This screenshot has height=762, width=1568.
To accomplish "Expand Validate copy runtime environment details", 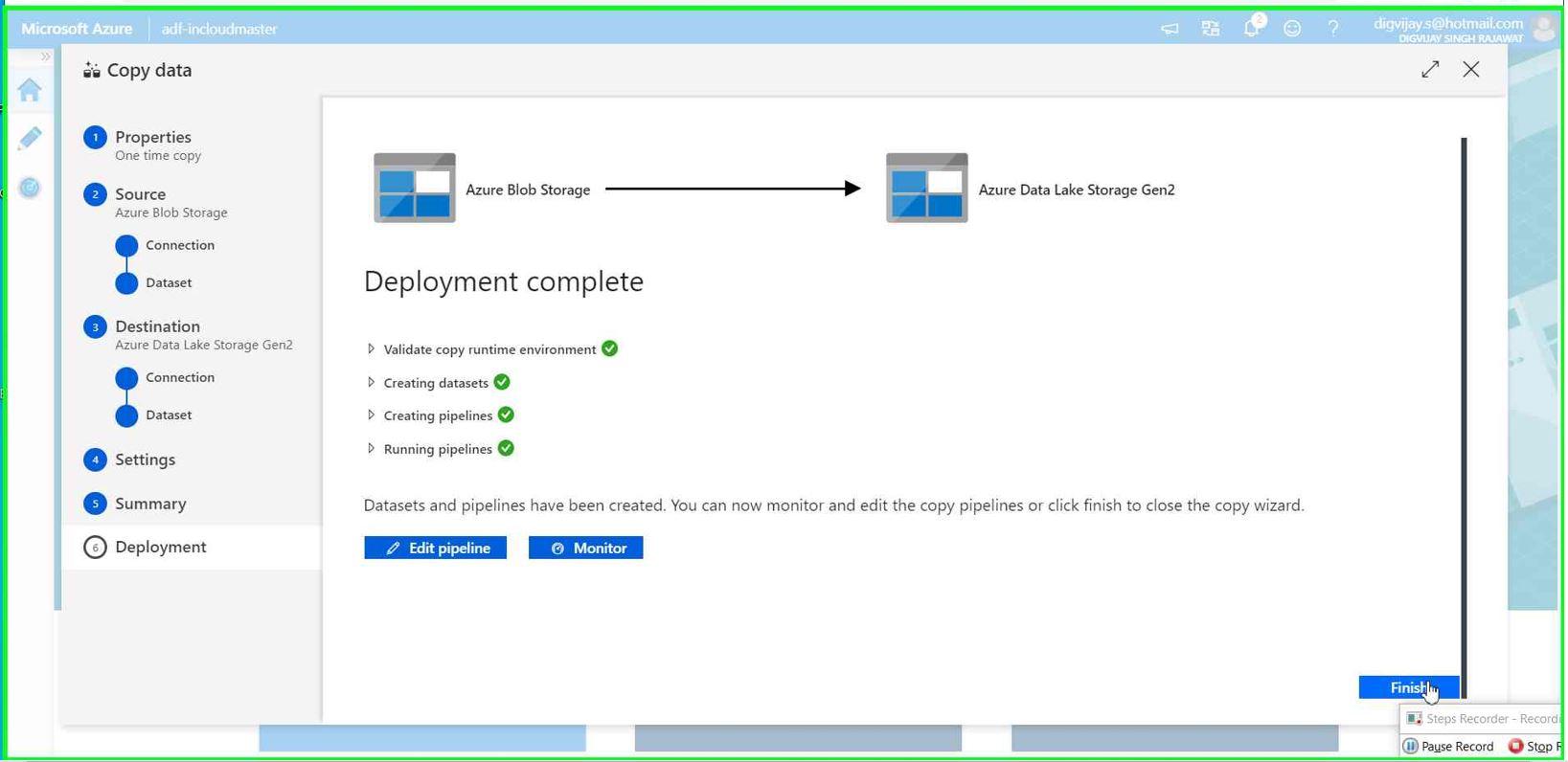I will (x=371, y=349).
